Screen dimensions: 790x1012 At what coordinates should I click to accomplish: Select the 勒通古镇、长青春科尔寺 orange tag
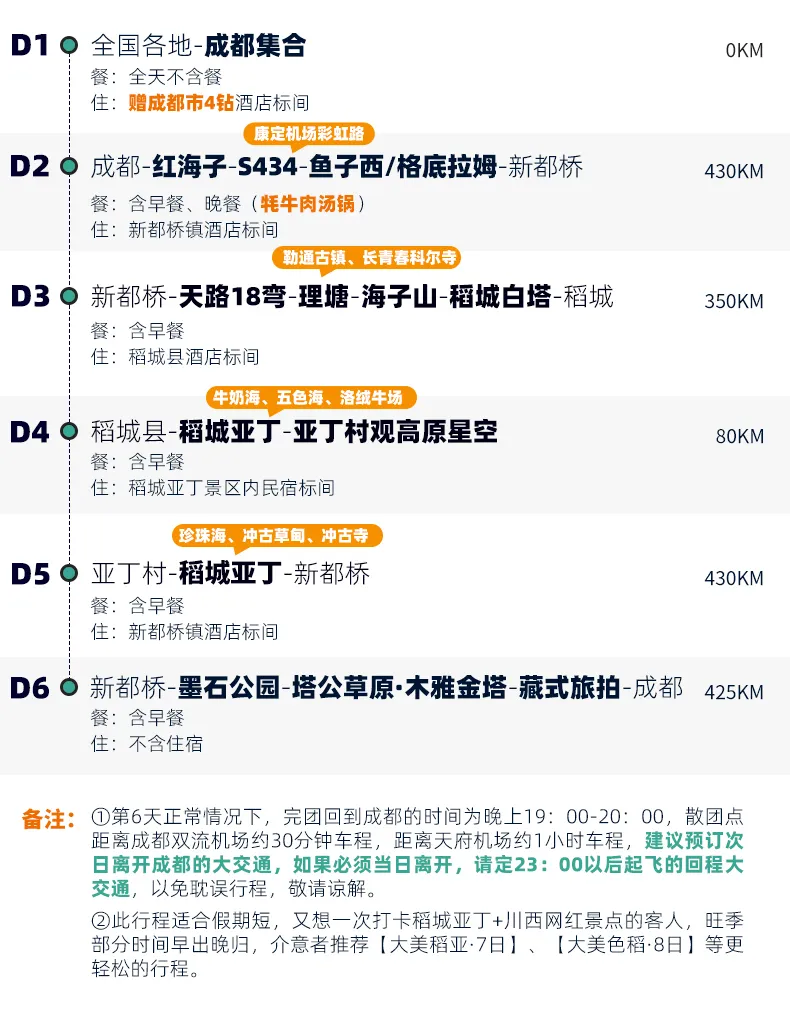click(x=365, y=258)
